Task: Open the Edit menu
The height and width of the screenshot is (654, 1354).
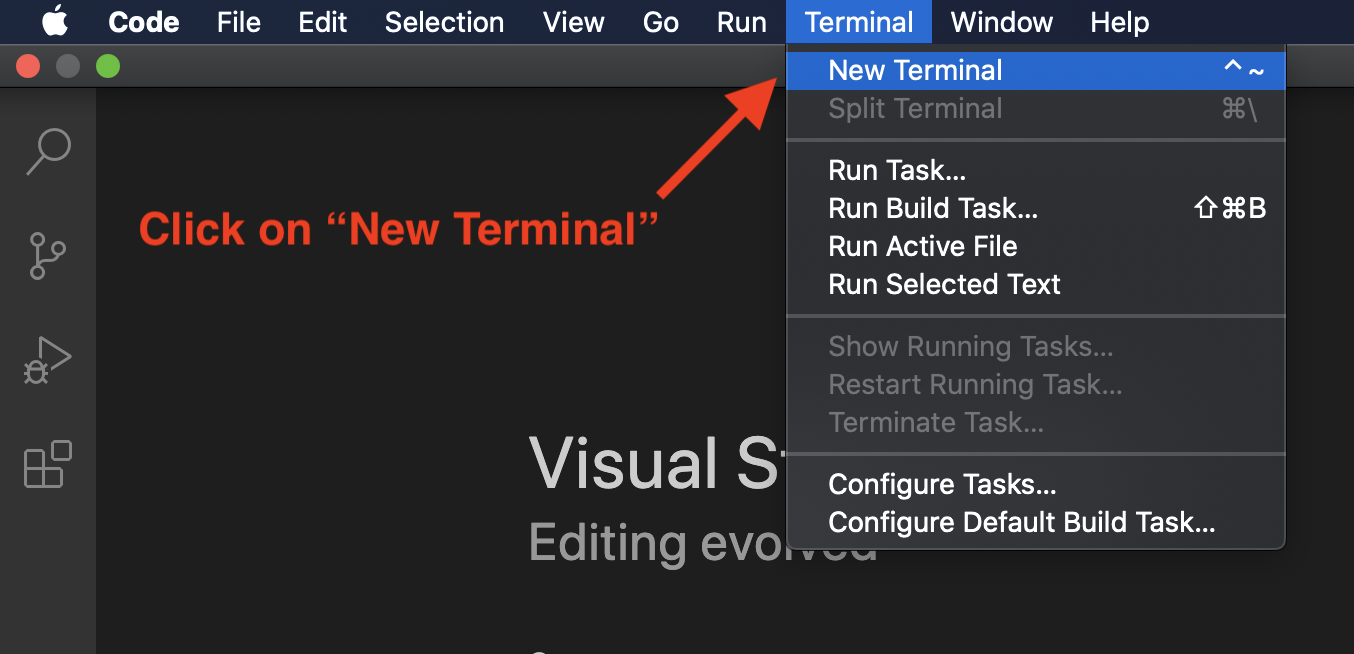Action: pyautogui.click(x=321, y=21)
